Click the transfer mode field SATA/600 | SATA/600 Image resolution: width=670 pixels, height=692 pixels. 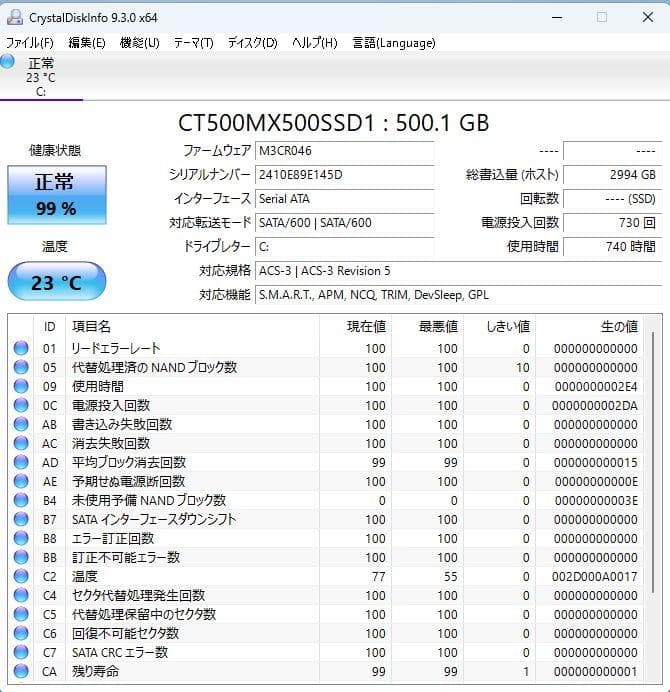pos(344,223)
